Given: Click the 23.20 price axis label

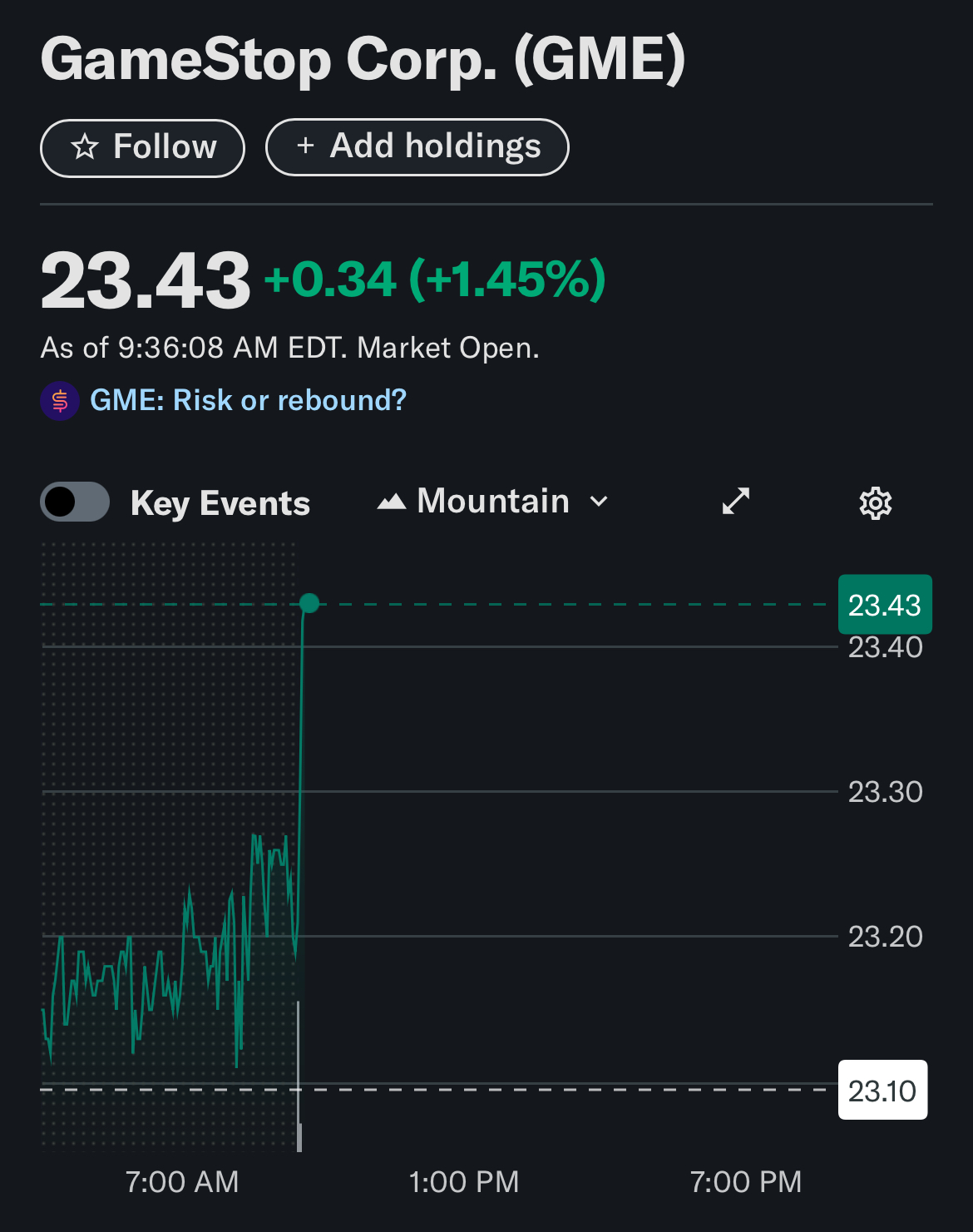Looking at the screenshot, I should pos(885,937).
